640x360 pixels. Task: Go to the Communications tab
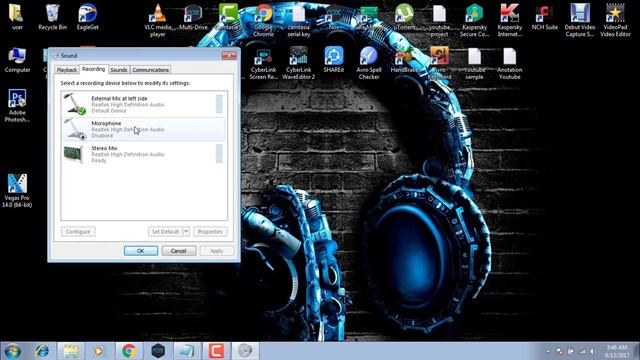click(151, 70)
